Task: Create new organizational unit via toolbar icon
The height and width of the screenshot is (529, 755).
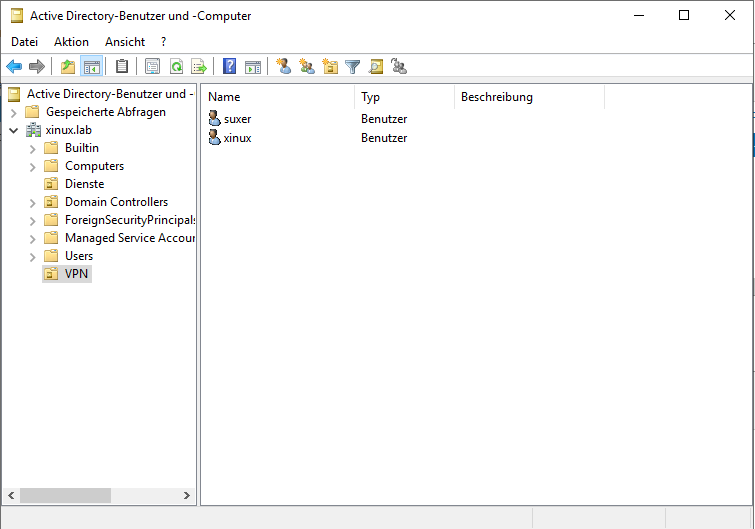Action: pos(330,67)
